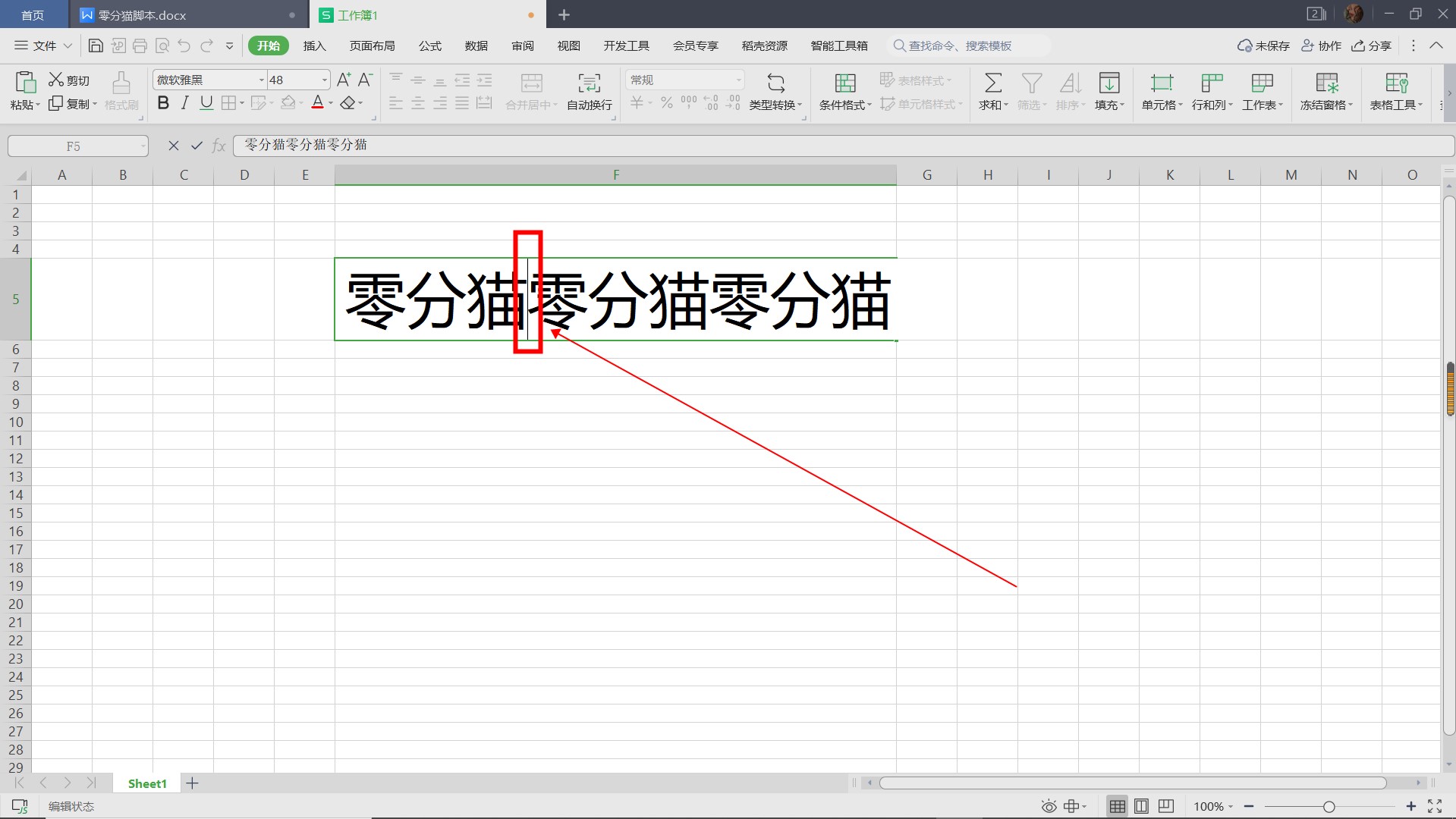Open the font size dropdown showing 48
This screenshot has height=819, width=1456.
click(324, 80)
